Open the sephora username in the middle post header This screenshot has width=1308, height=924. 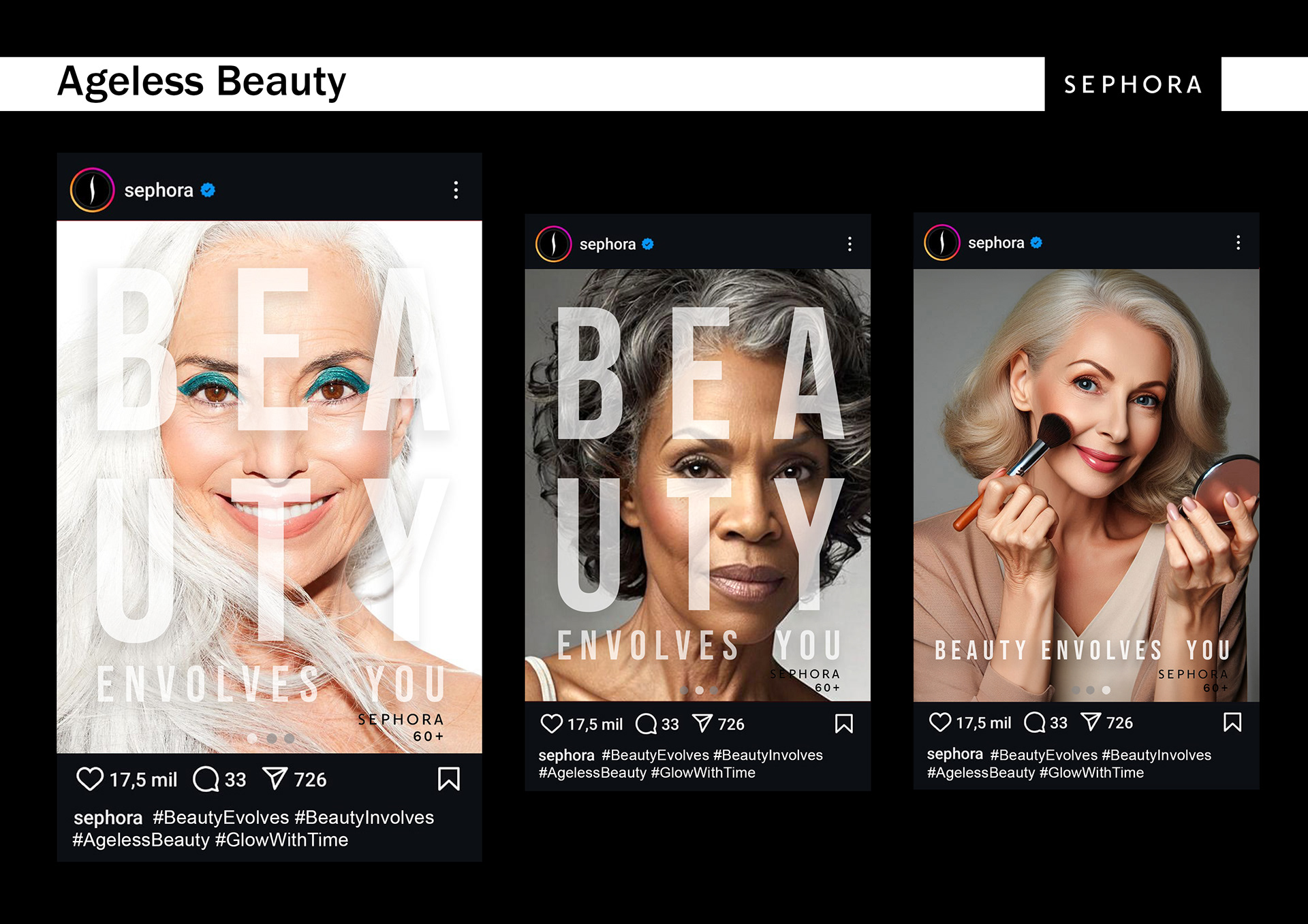608,244
